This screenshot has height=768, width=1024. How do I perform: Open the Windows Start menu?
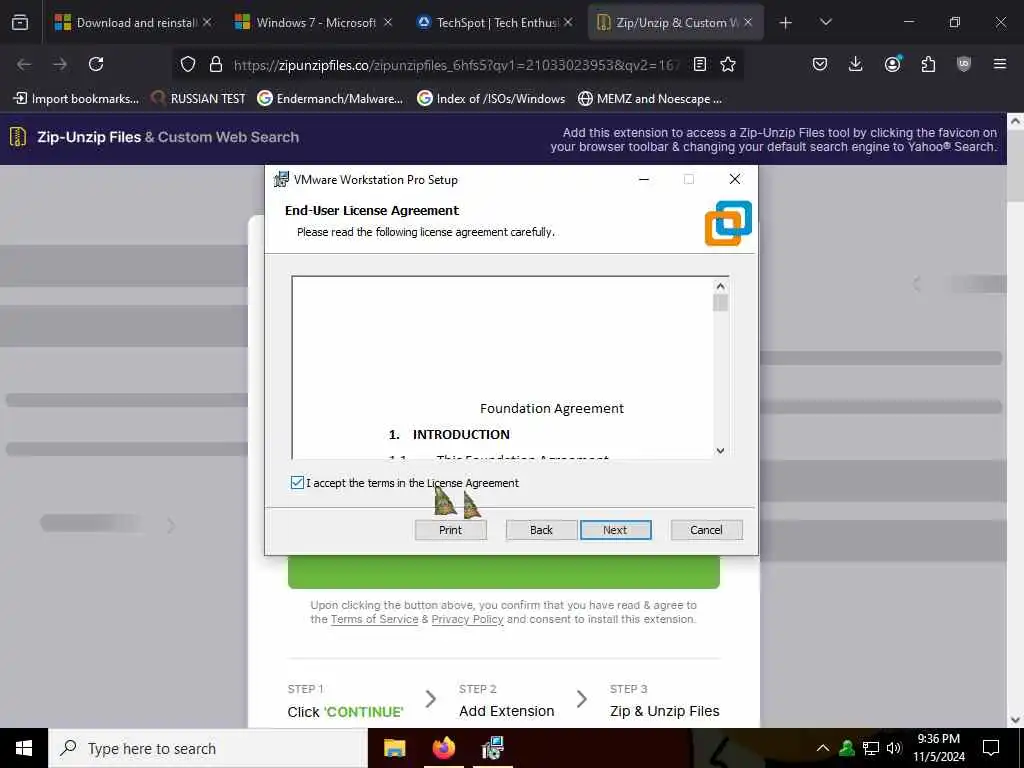point(24,748)
